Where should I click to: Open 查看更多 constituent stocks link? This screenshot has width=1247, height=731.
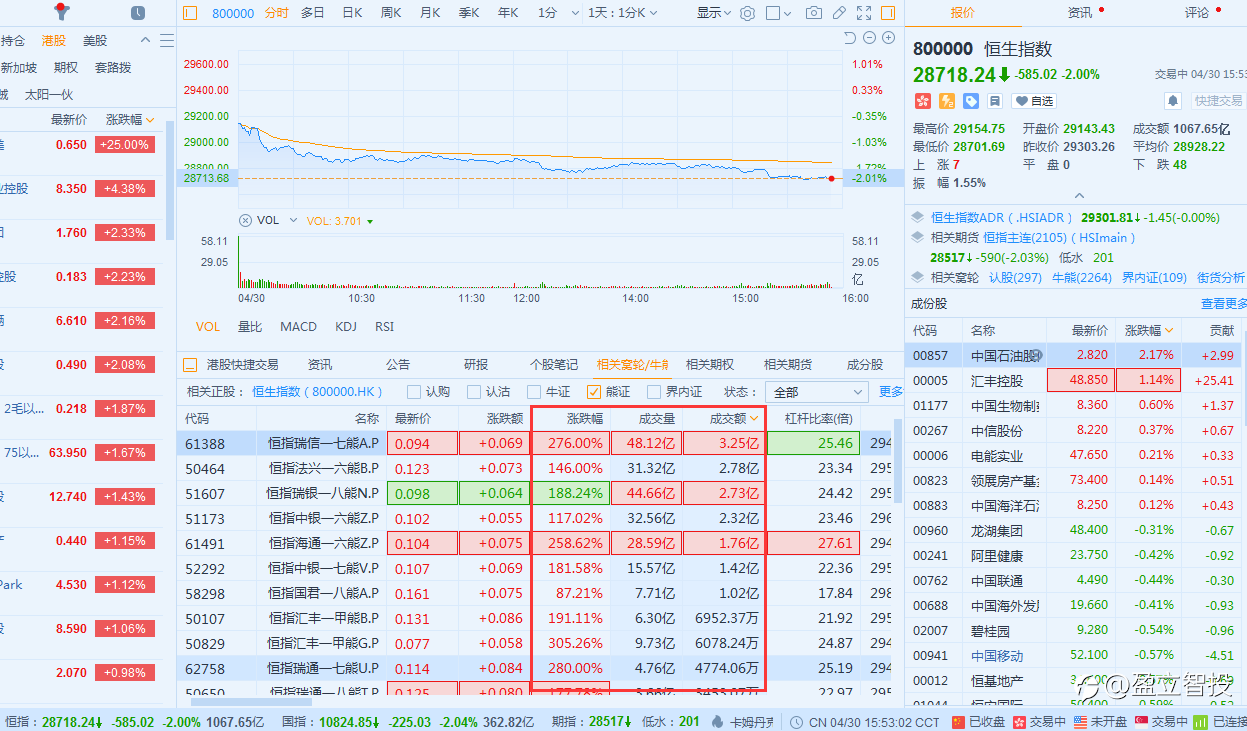(x=1223, y=304)
